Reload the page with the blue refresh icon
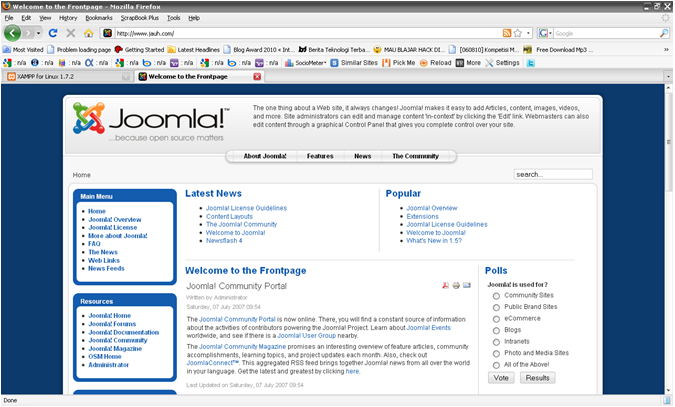 [x=53, y=33]
